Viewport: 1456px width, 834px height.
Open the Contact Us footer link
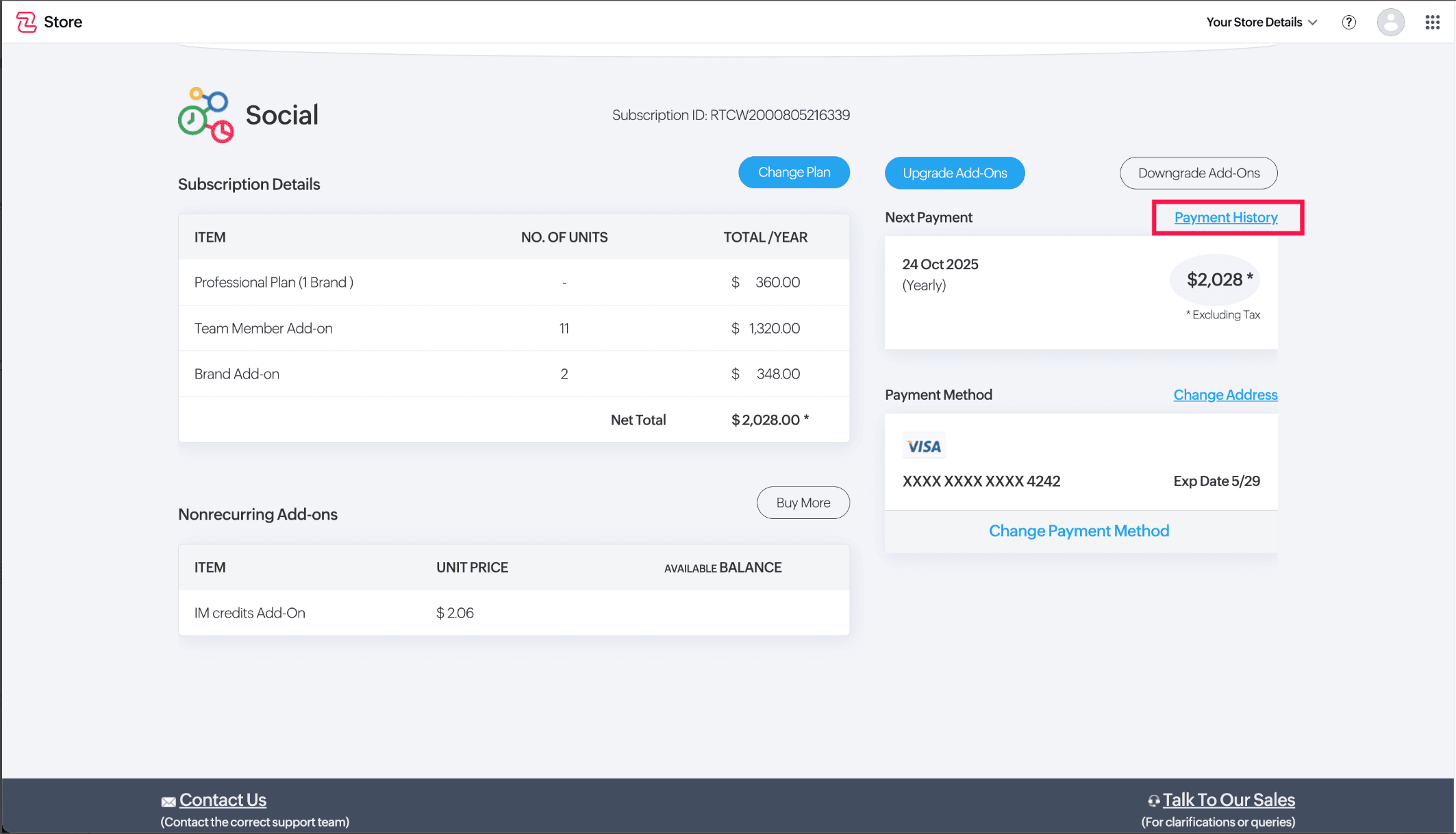point(223,800)
